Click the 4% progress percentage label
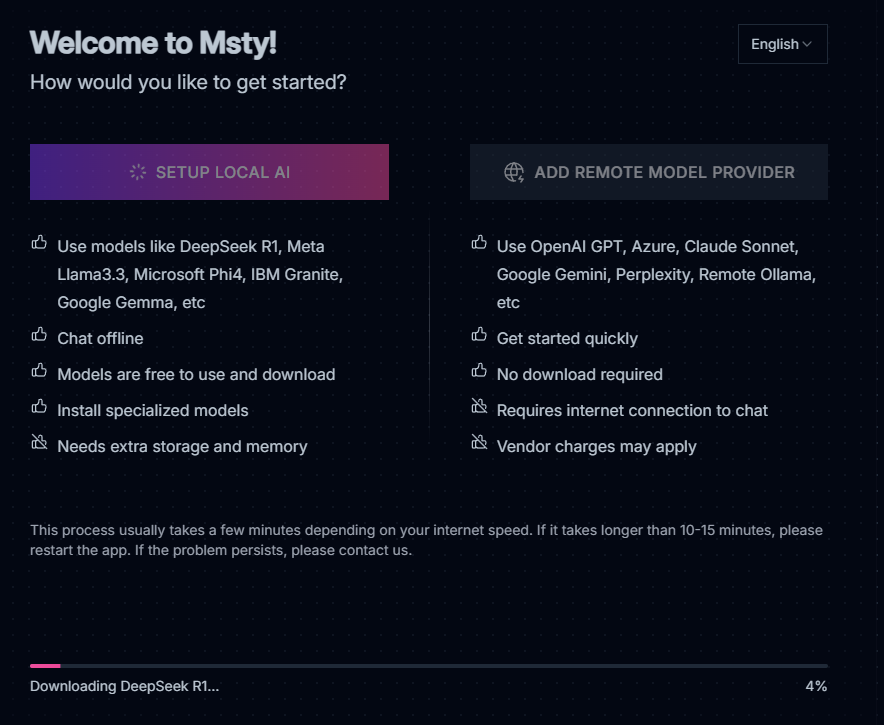The image size is (884, 725). point(816,686)
